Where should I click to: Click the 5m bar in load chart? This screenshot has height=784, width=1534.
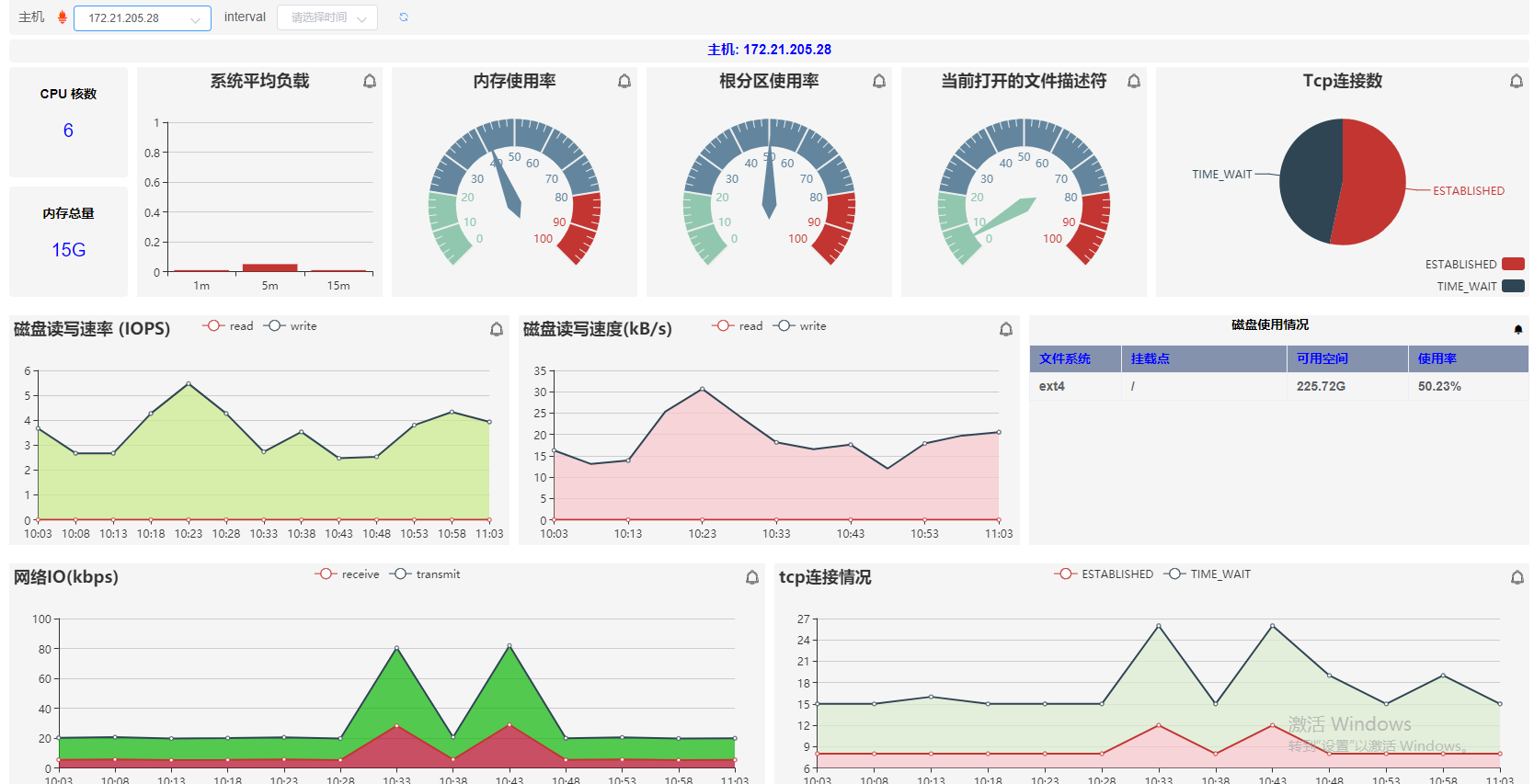point(269,267)
